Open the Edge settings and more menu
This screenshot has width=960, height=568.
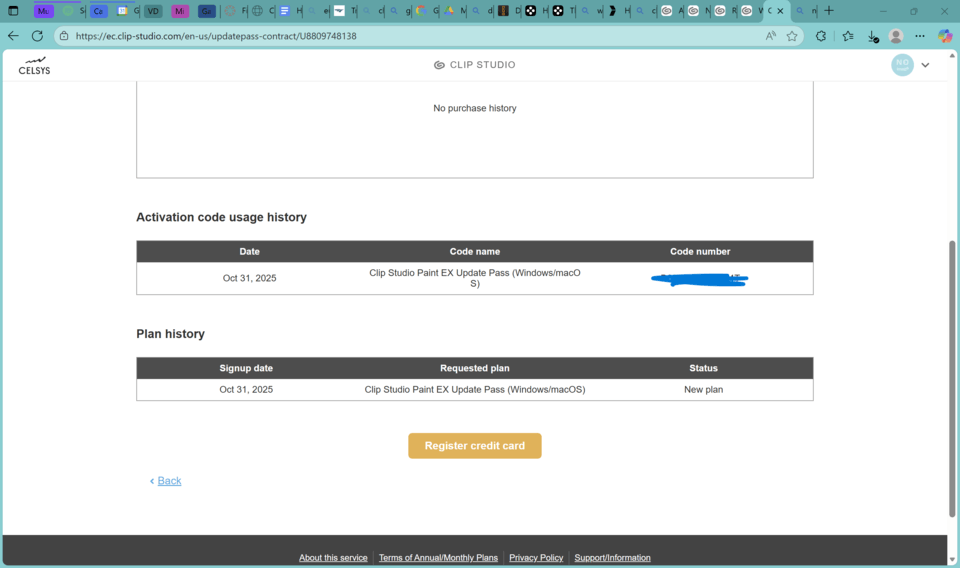tap(920, 36)
